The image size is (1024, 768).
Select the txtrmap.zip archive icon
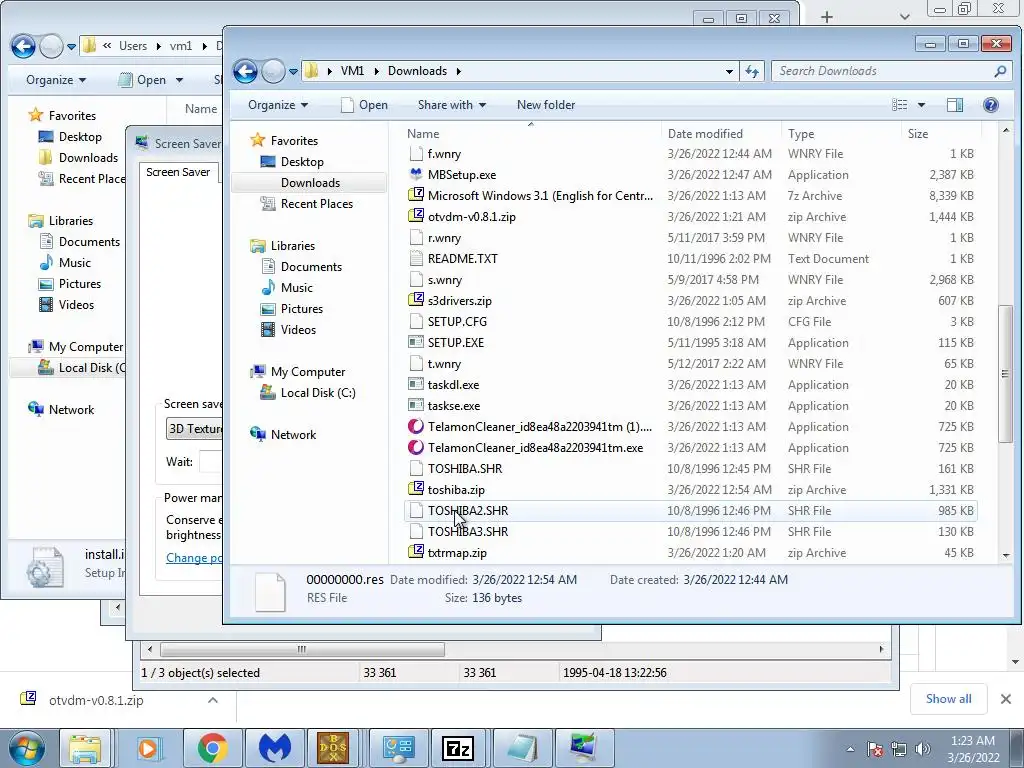(x=416, y=552)
